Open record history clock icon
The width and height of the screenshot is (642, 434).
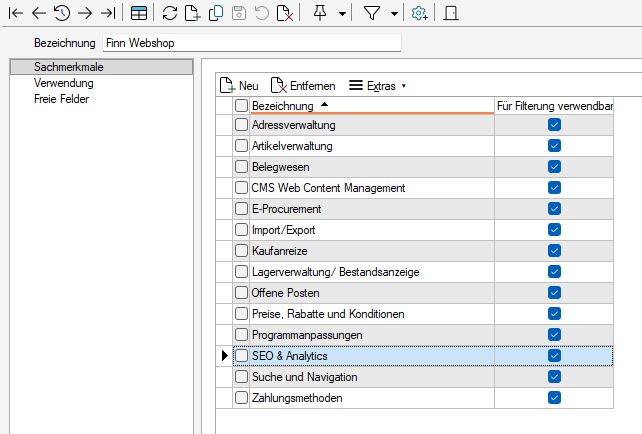pyautogui.click(x=62, y=13)
